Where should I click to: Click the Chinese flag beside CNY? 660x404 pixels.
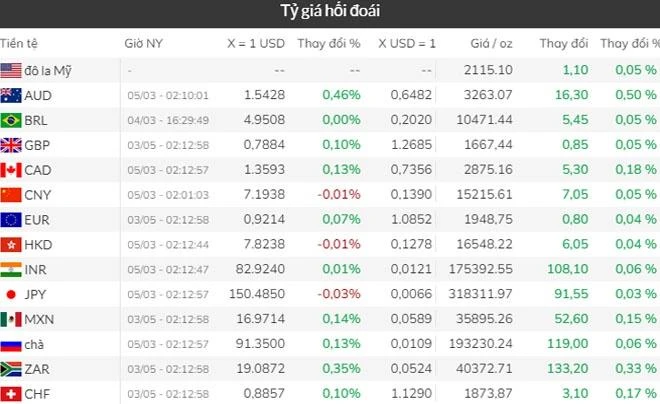tap(11, 194)
